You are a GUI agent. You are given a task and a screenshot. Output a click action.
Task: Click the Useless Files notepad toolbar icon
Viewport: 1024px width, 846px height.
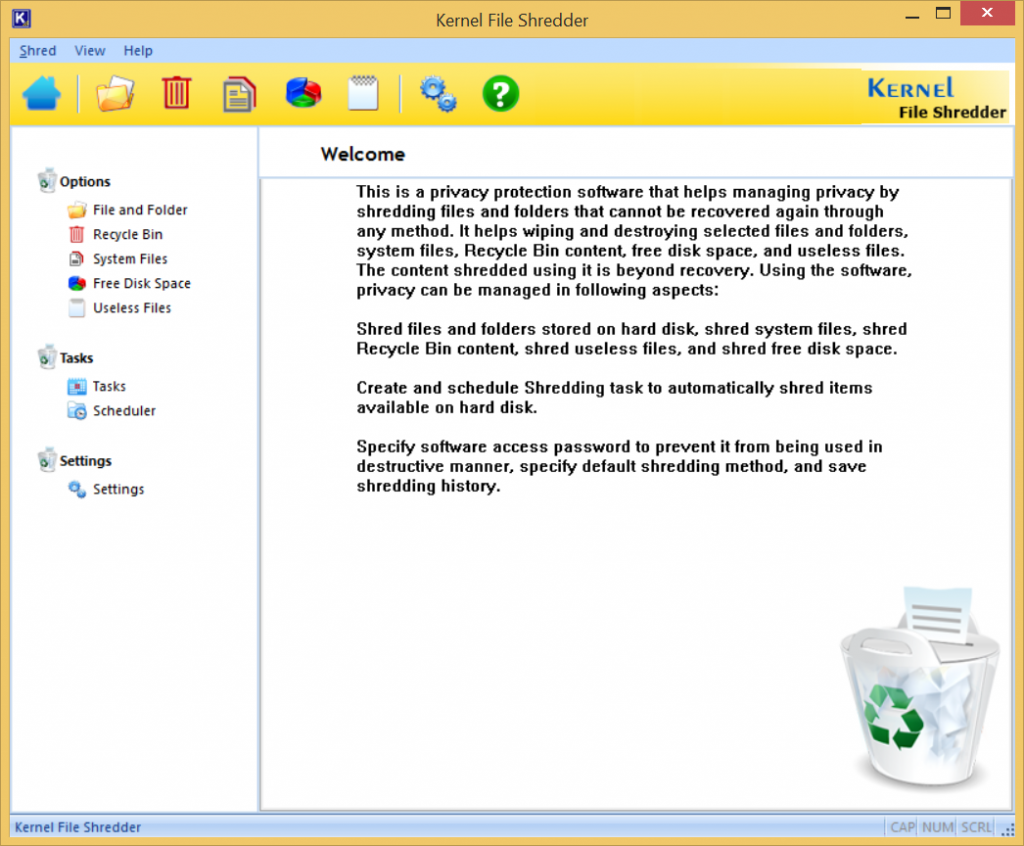362,93
